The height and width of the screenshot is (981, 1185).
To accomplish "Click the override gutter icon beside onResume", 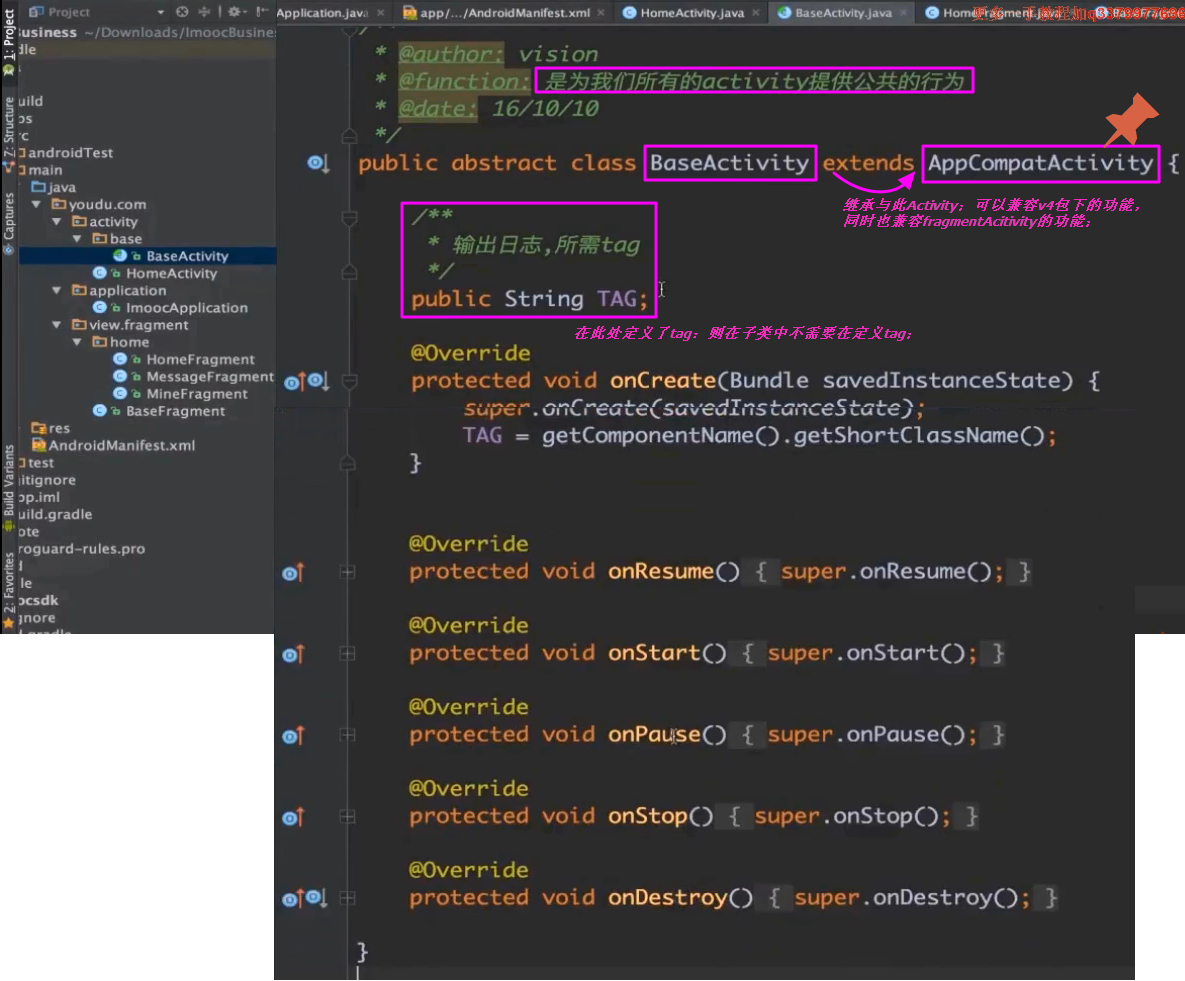I will [x=292, y=573].
